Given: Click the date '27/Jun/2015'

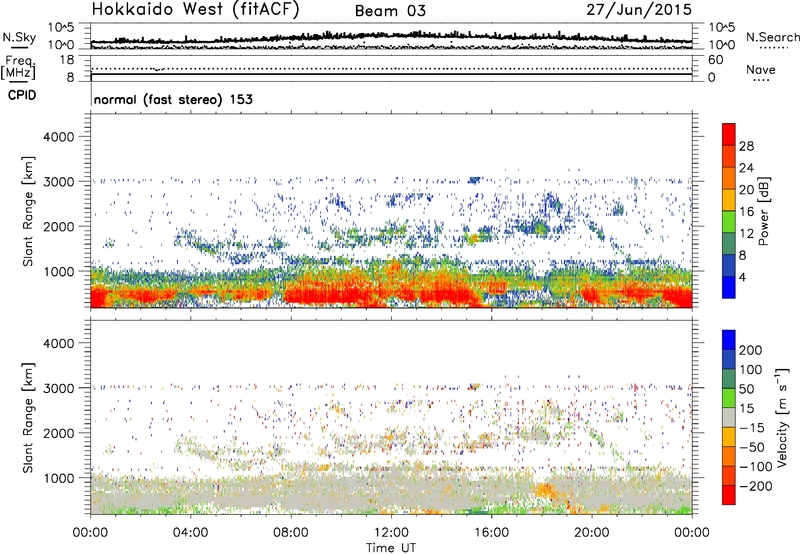Looking at the screenshot, I should tap(639, 10).
